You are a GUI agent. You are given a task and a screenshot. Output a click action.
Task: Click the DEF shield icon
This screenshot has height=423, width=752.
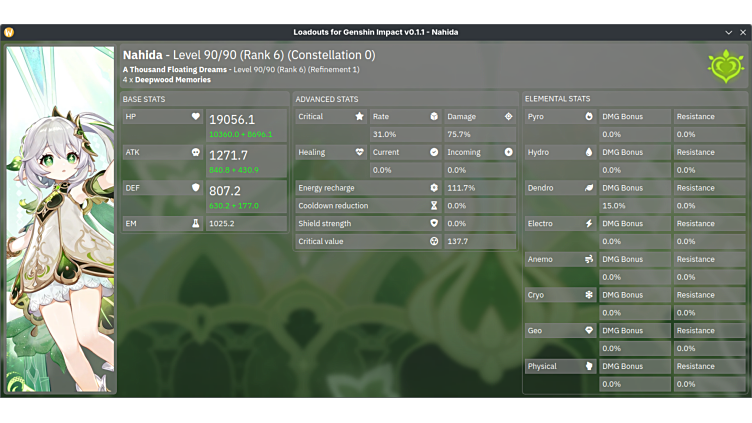tap(196, 188)
